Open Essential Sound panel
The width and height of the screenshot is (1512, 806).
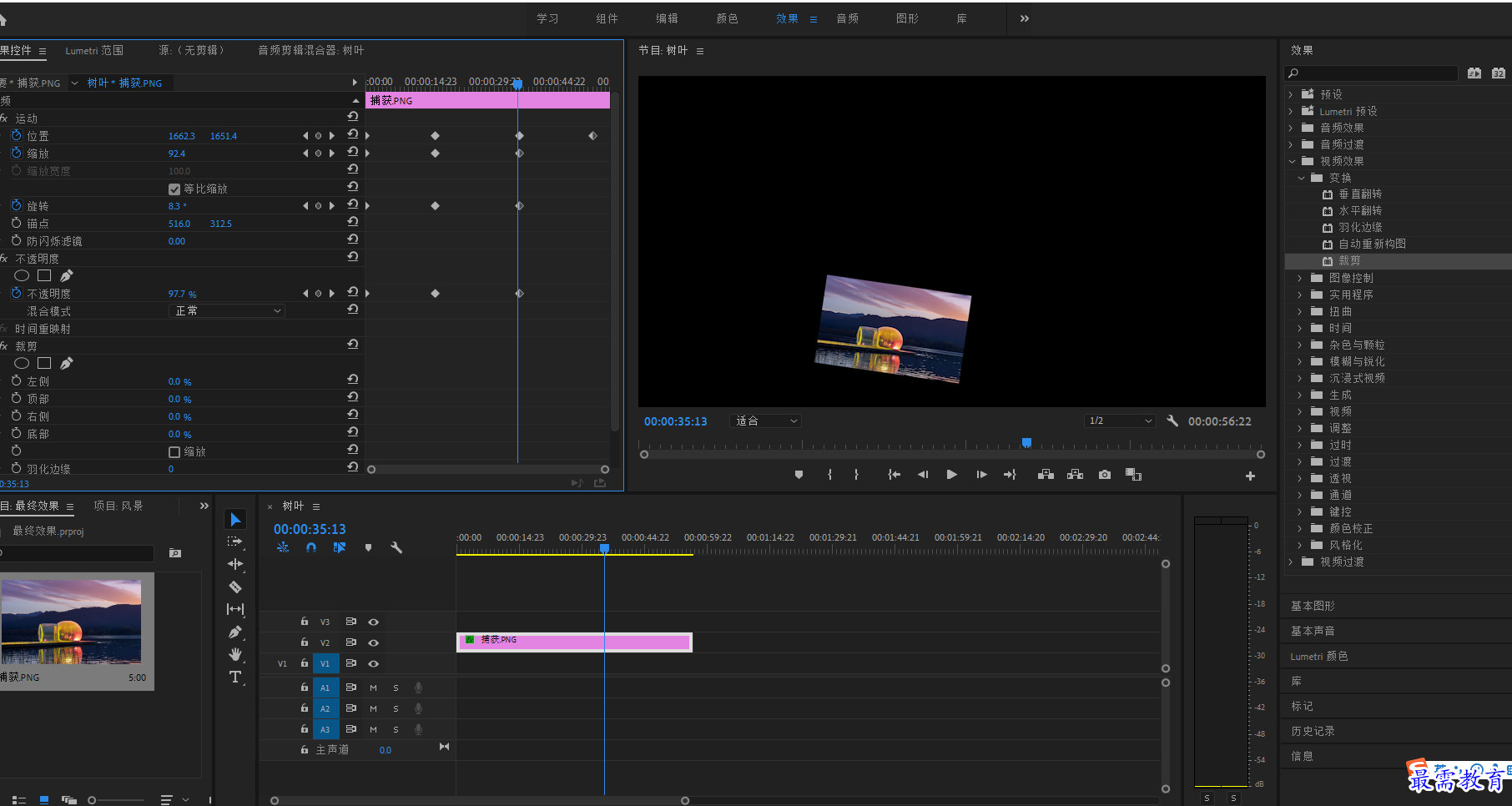click(1313, 631)
